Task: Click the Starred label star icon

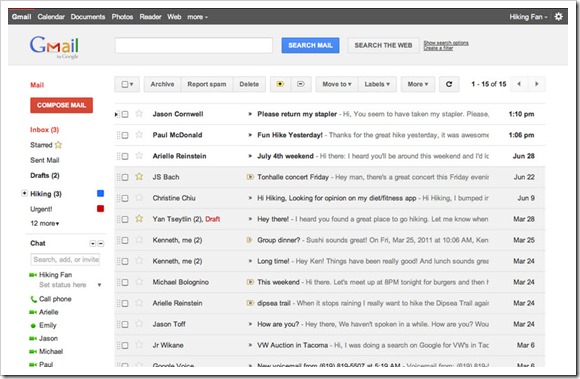Action: tap(58, 145)
